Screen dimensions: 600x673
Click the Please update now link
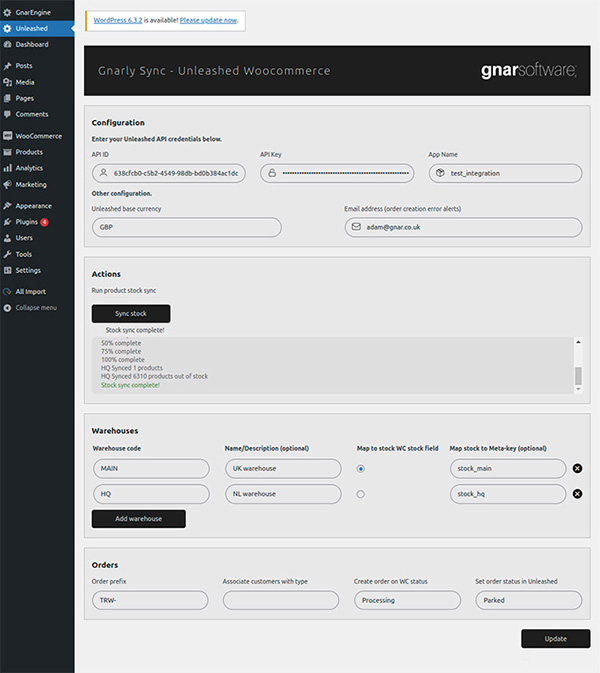click(209, 20)
